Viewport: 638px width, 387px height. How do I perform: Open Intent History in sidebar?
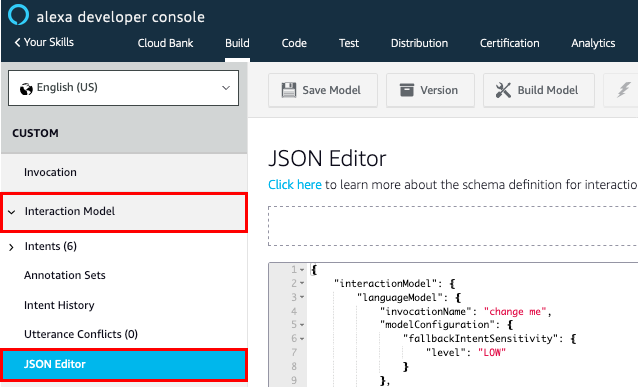coord(59,305)
